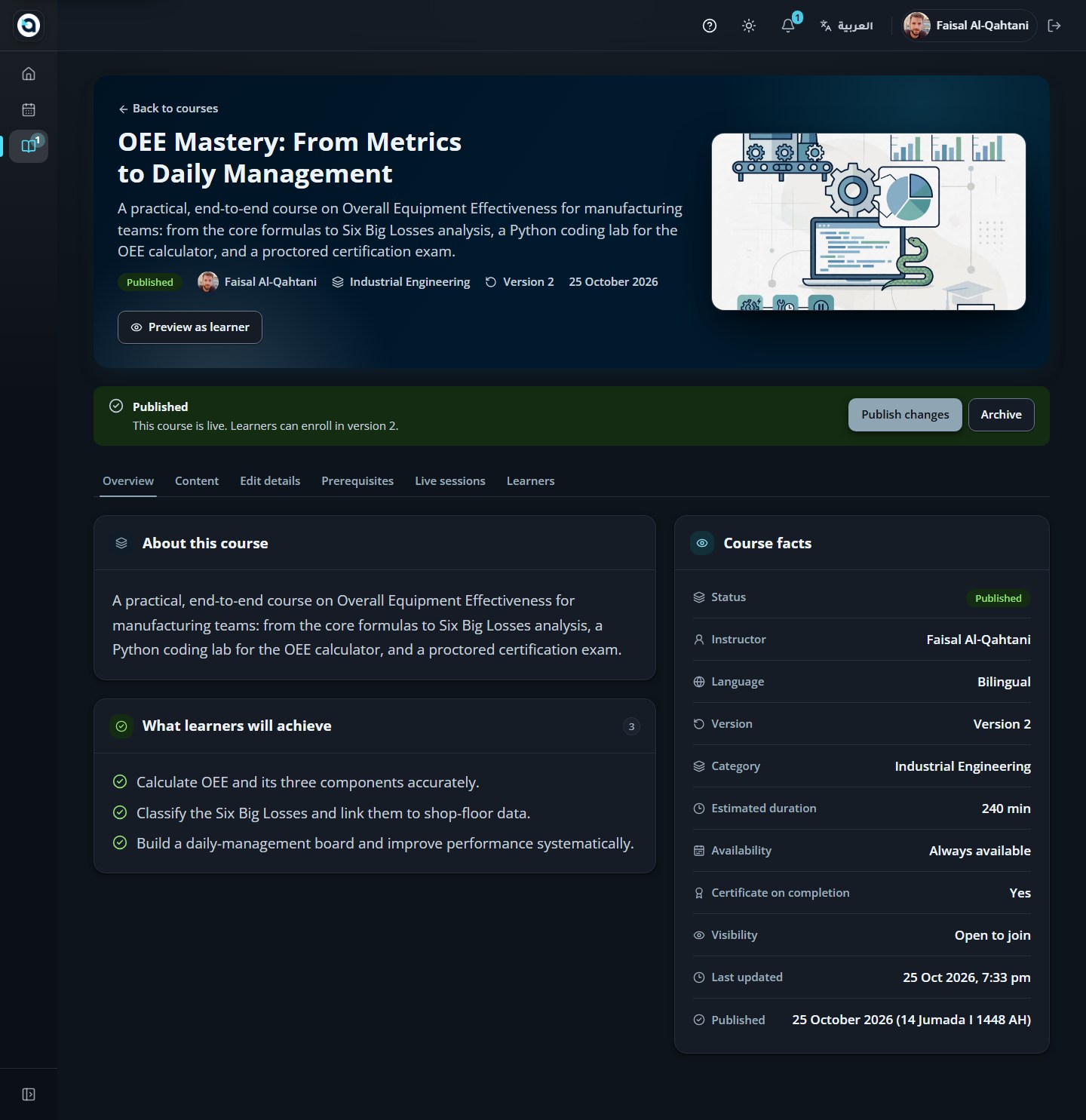Click the Published badge in the header

(150, 282)
